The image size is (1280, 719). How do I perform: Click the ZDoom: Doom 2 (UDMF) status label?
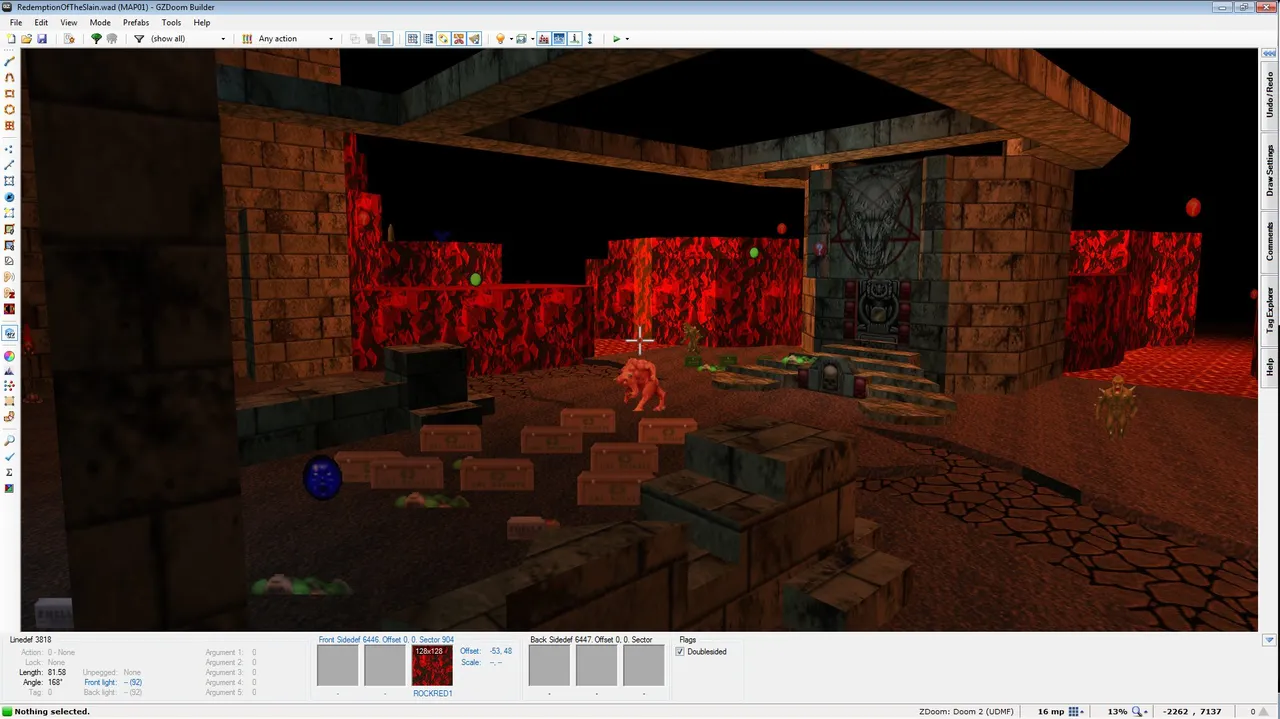click(966, 712)
